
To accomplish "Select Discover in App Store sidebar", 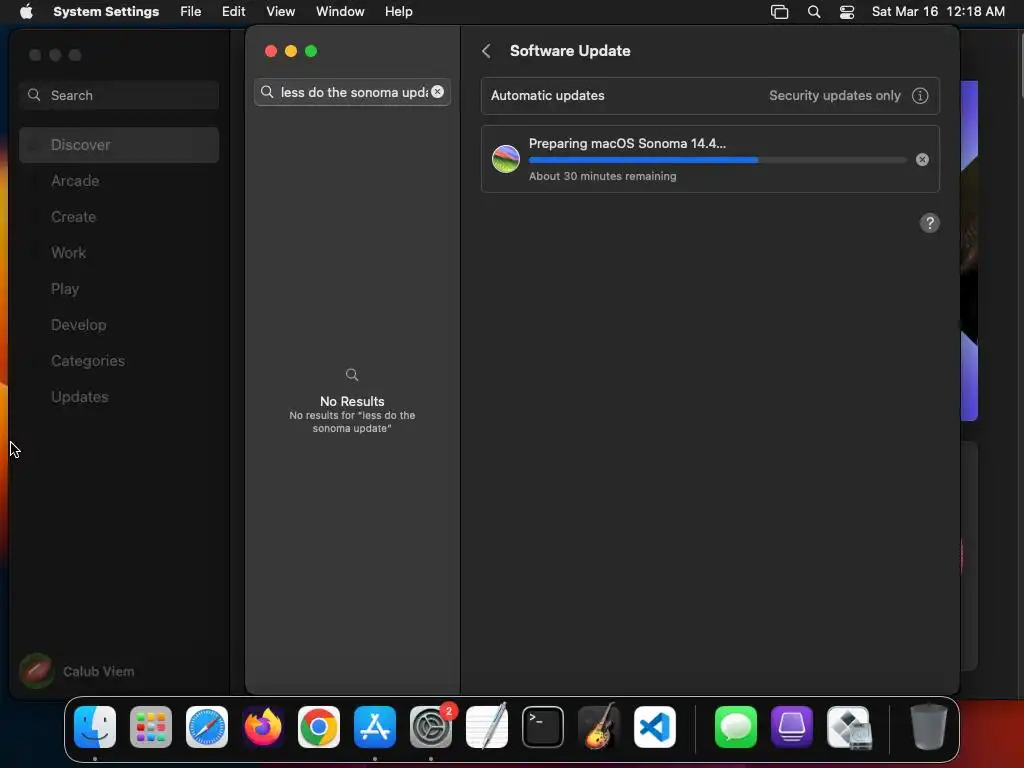I will [119, 145].
